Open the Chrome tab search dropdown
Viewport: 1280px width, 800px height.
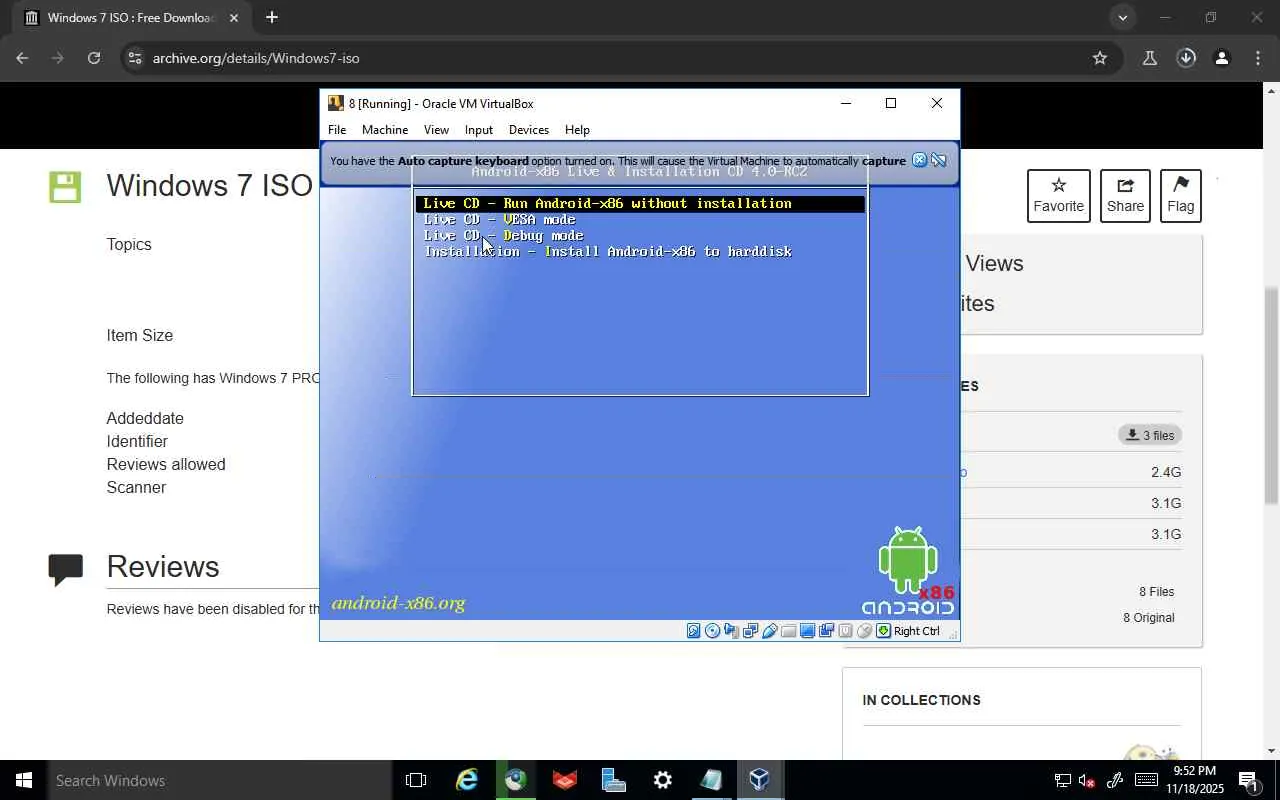click(x=1123, y=18)
